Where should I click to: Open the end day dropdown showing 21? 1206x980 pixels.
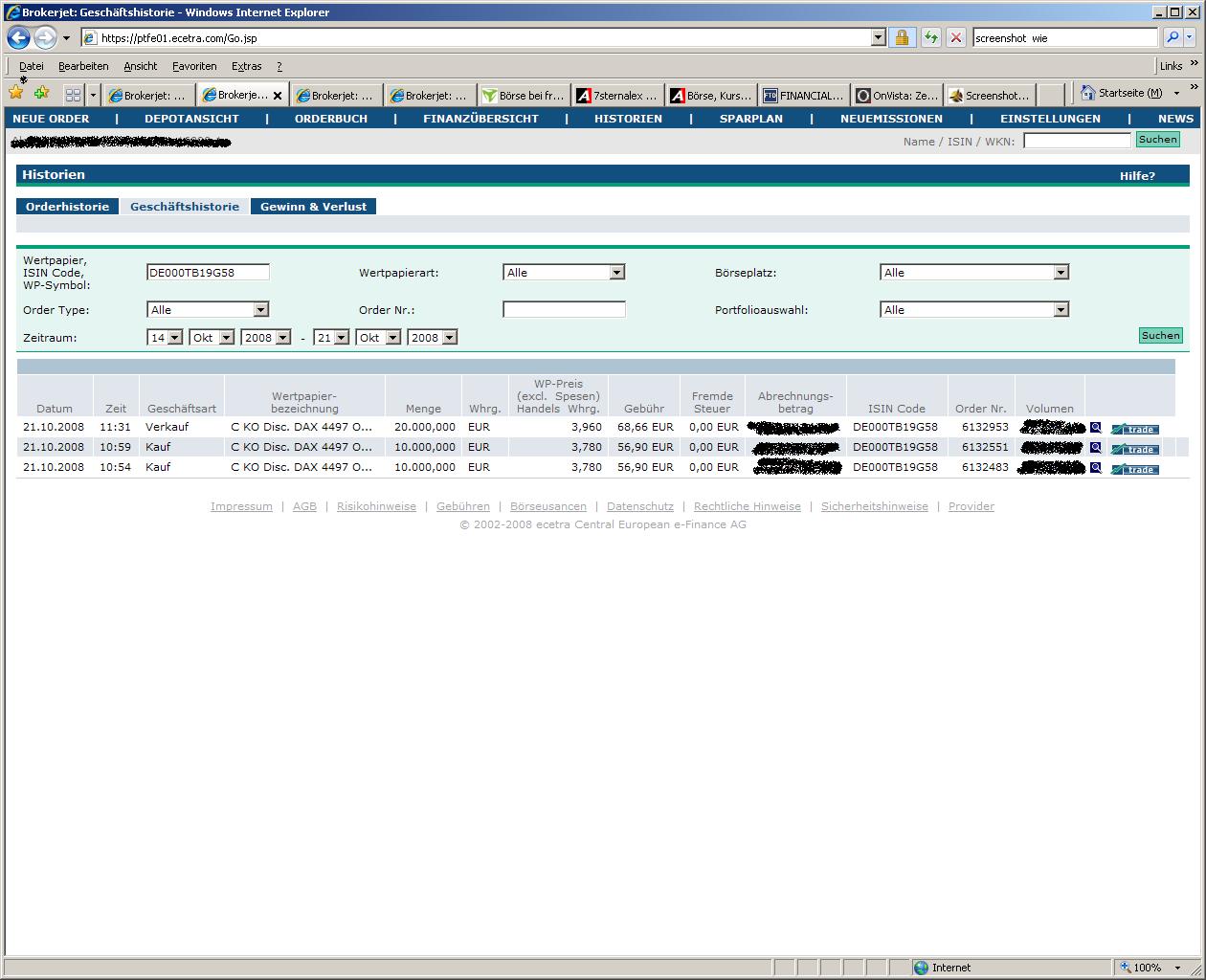pyautogui.click(x=331, y=337)
